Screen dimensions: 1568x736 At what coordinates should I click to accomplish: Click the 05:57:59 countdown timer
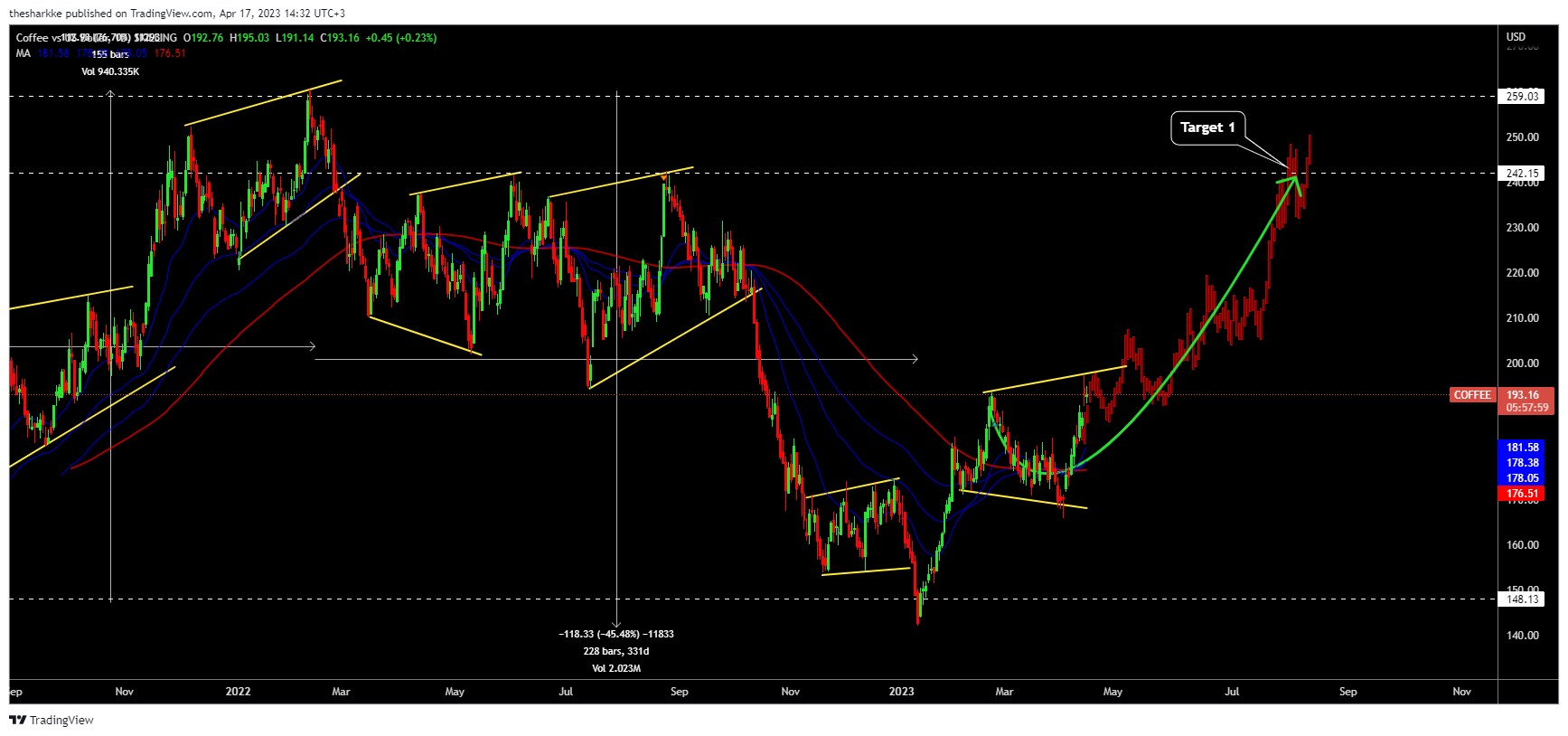(1526, 408)
